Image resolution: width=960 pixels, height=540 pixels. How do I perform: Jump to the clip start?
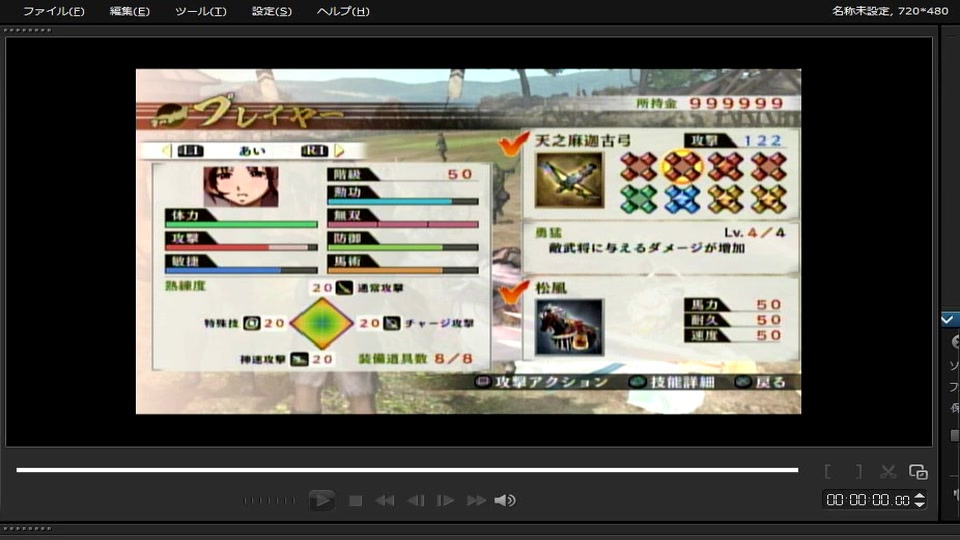384,501
